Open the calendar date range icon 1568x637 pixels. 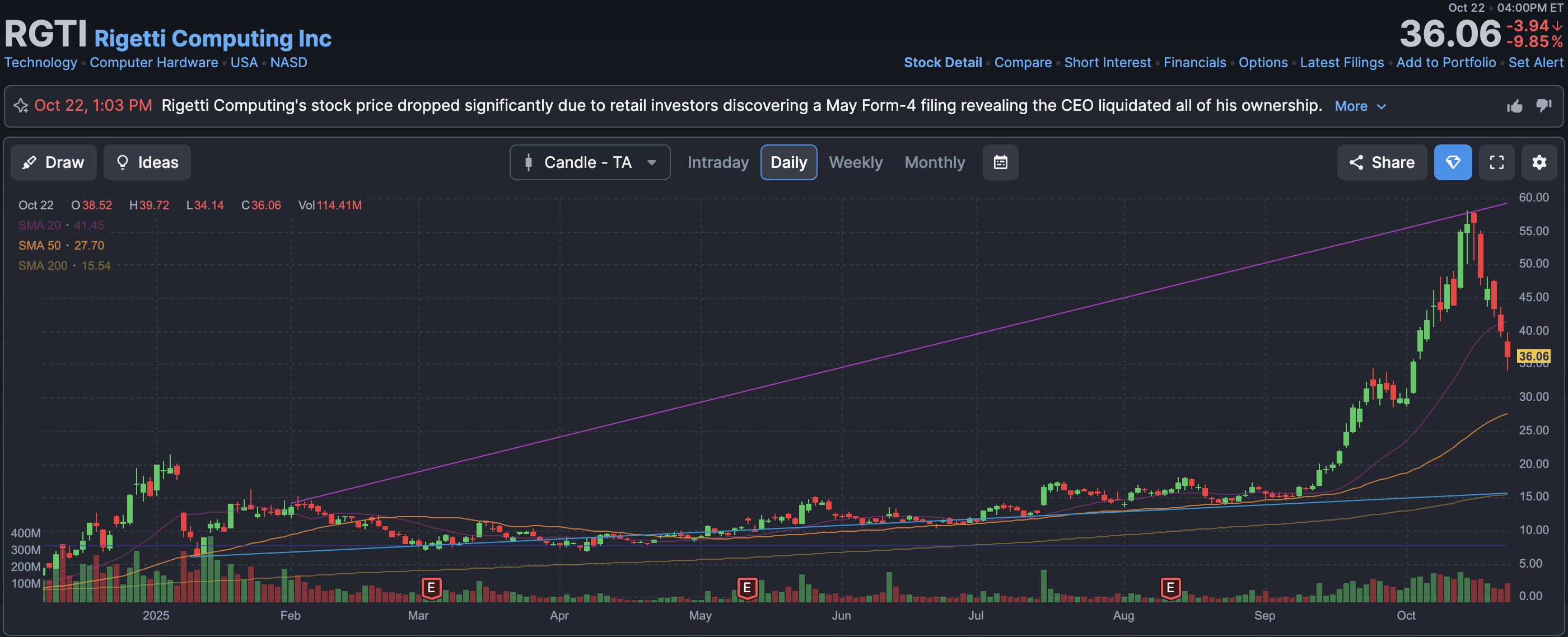[x=1000, y=162]
